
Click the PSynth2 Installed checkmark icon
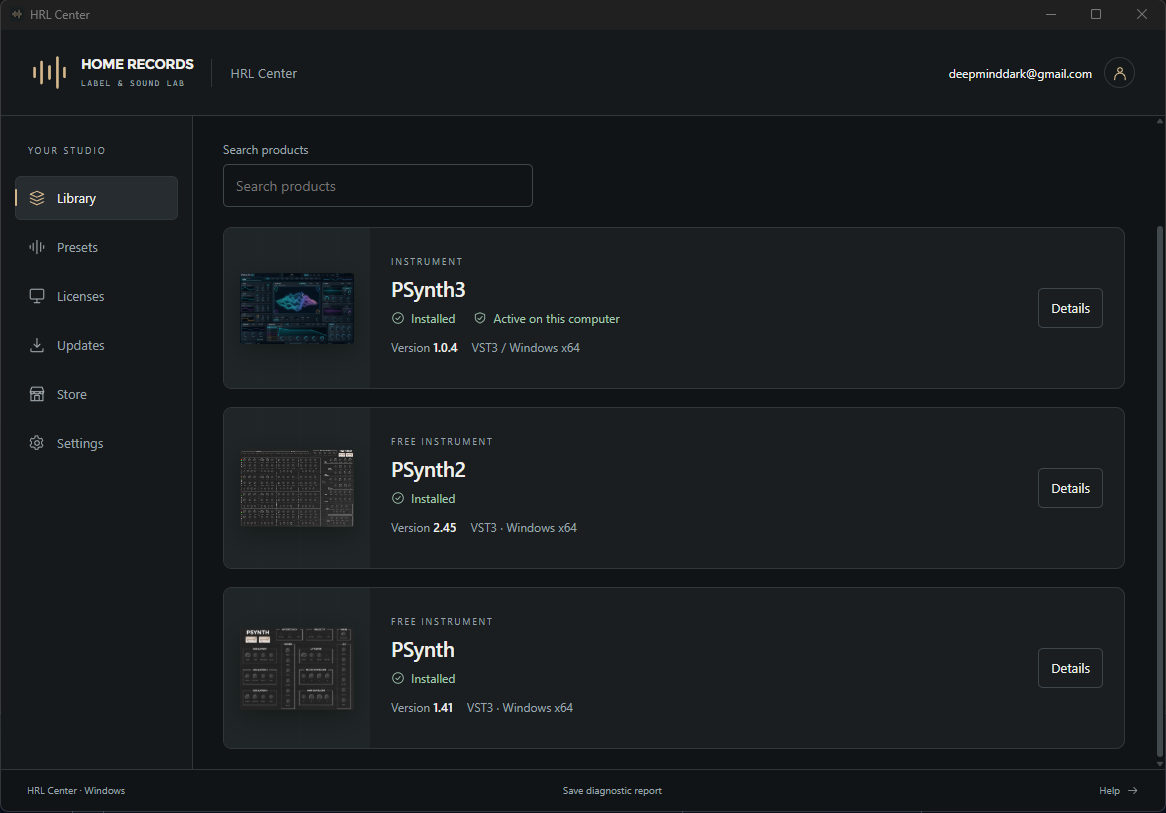pos(398,498)
